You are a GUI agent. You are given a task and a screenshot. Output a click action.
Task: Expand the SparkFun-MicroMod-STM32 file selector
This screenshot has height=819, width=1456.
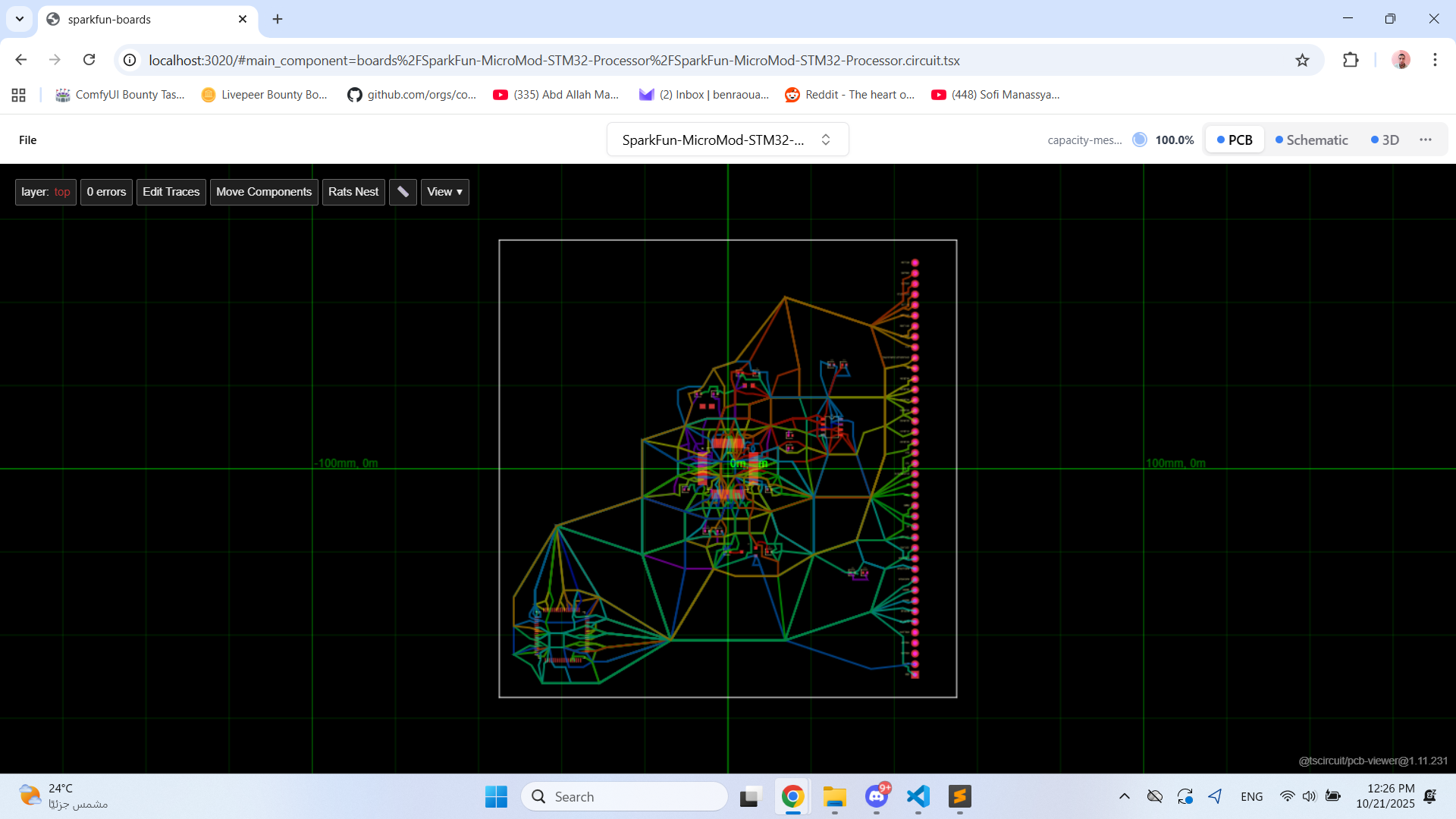click(726, 140)
